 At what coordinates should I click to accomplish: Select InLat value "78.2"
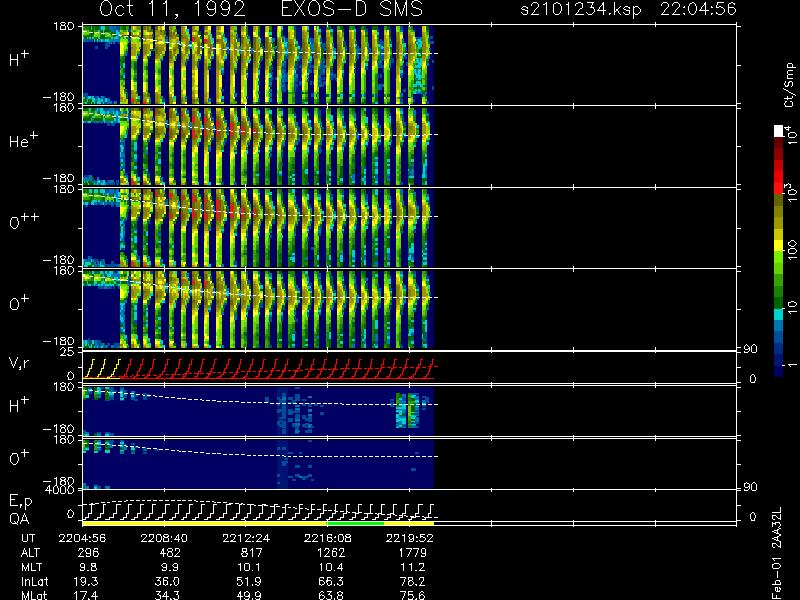pos(412,582)
